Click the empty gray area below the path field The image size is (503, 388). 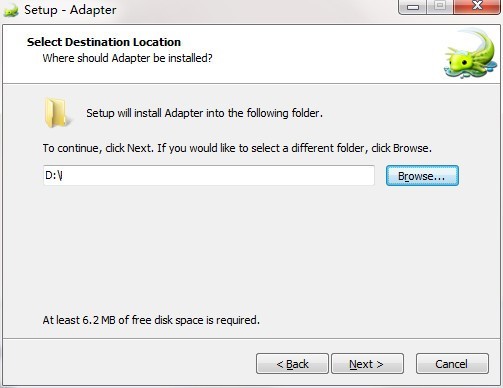coord(250,250)
